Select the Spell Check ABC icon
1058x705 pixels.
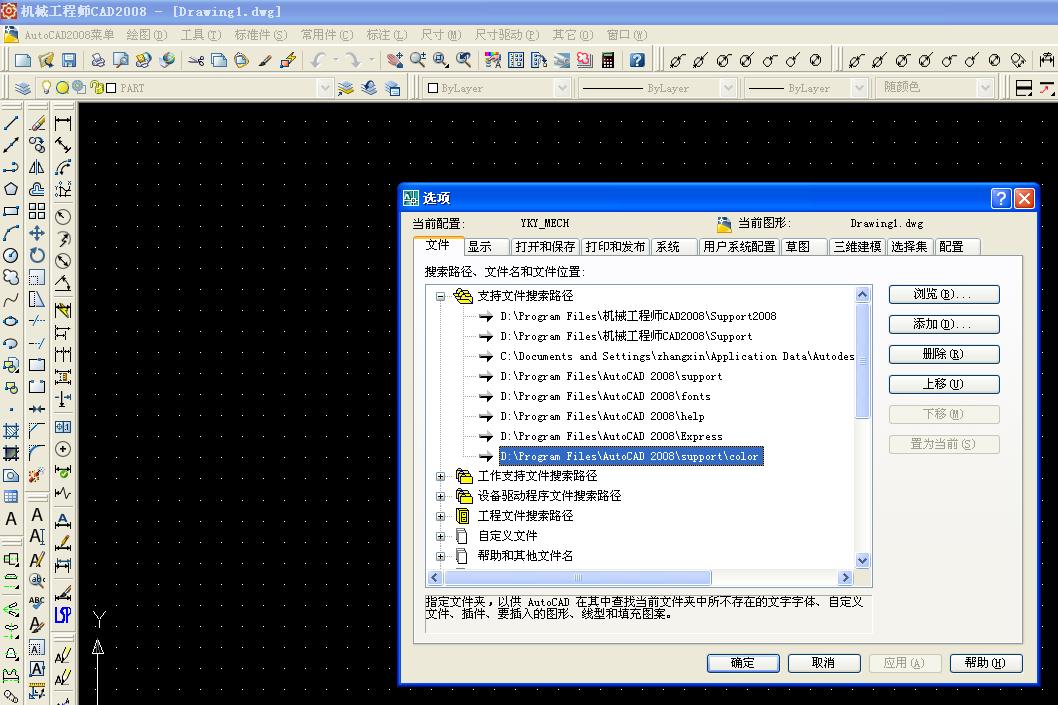37,602
